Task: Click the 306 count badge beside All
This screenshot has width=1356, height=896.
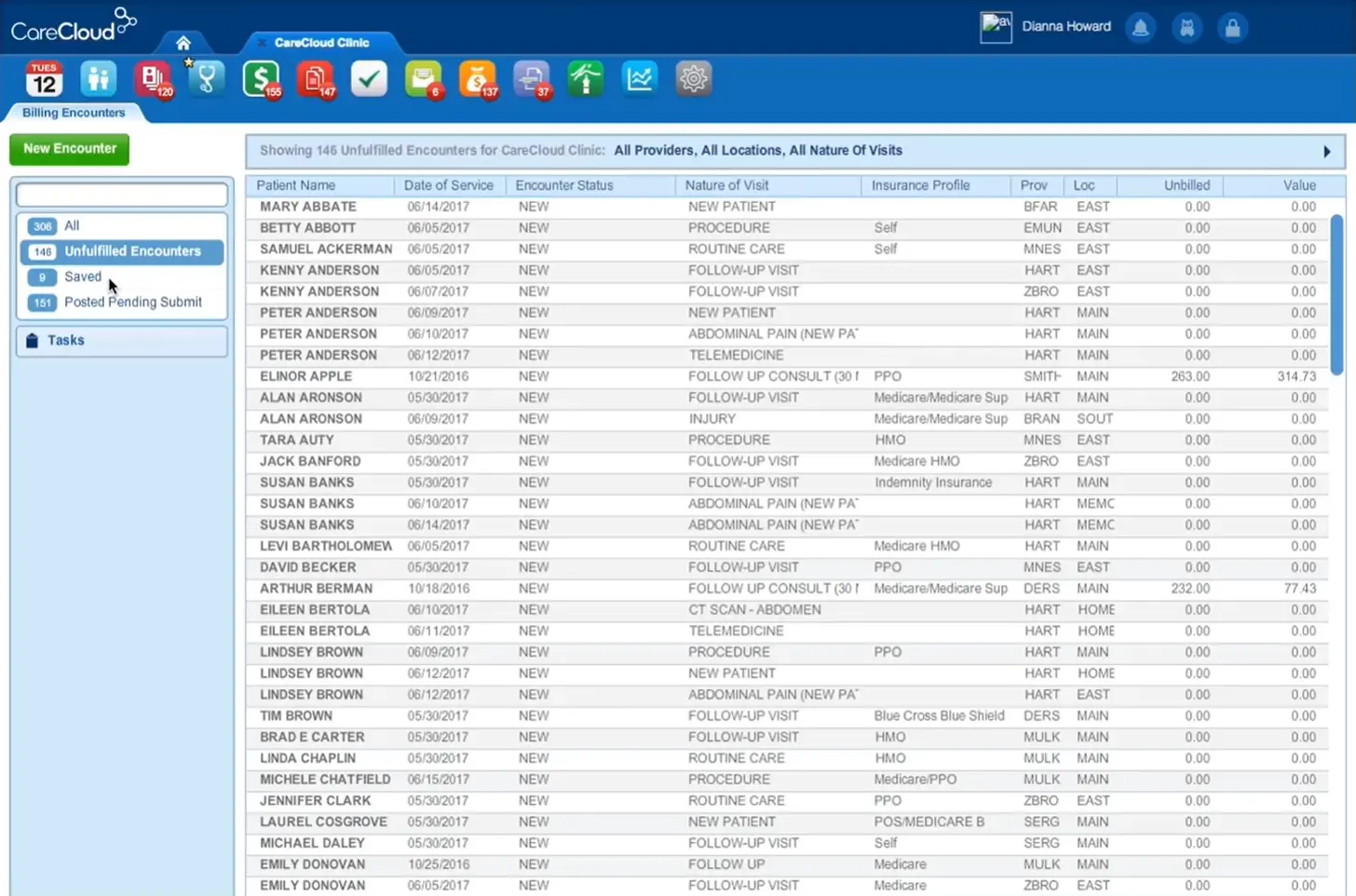Action: pos(42,226)
